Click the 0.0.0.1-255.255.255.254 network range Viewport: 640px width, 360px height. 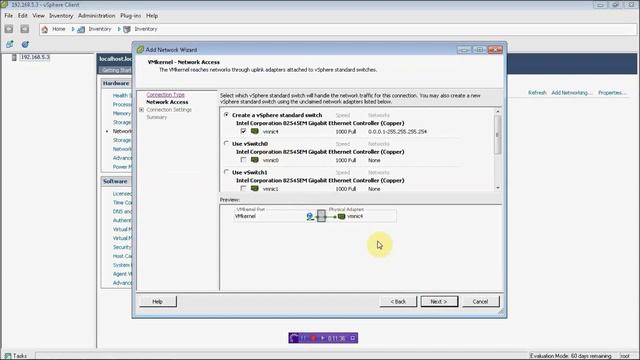(x=398, y=131)
